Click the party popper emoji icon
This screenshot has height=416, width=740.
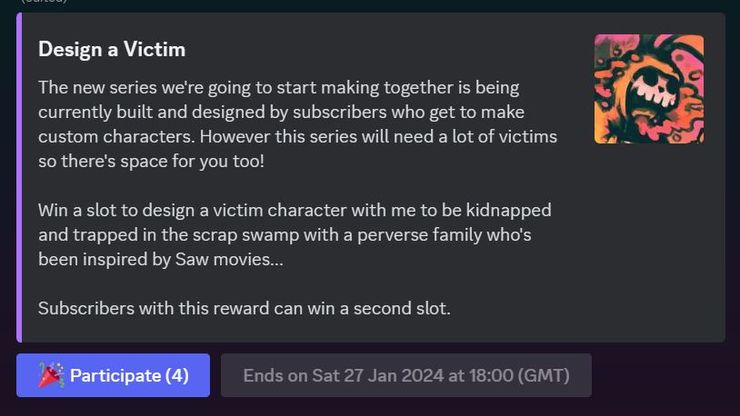[x=50, y=376]
